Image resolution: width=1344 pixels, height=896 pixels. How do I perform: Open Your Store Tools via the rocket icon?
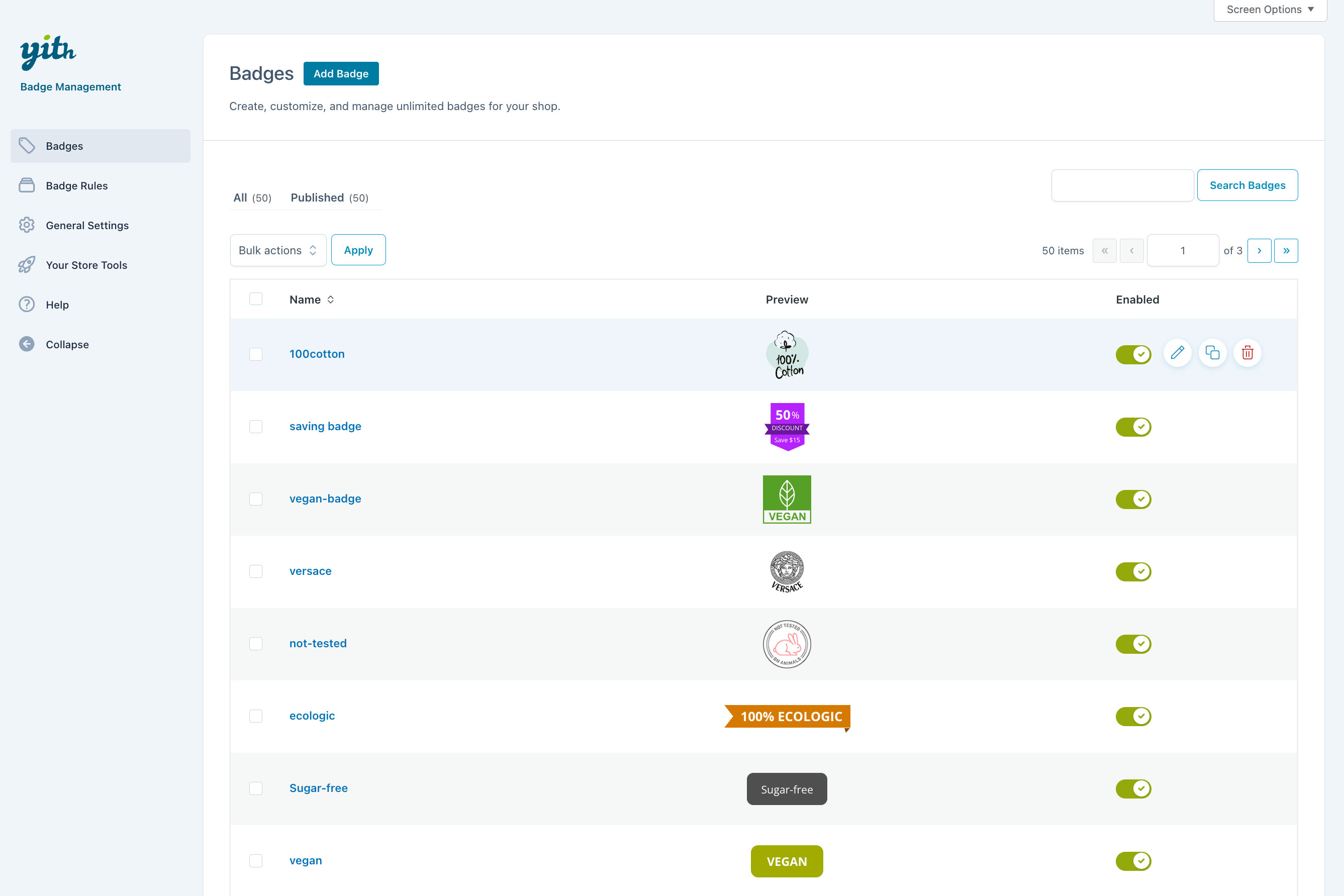click(x=27, y=265)
